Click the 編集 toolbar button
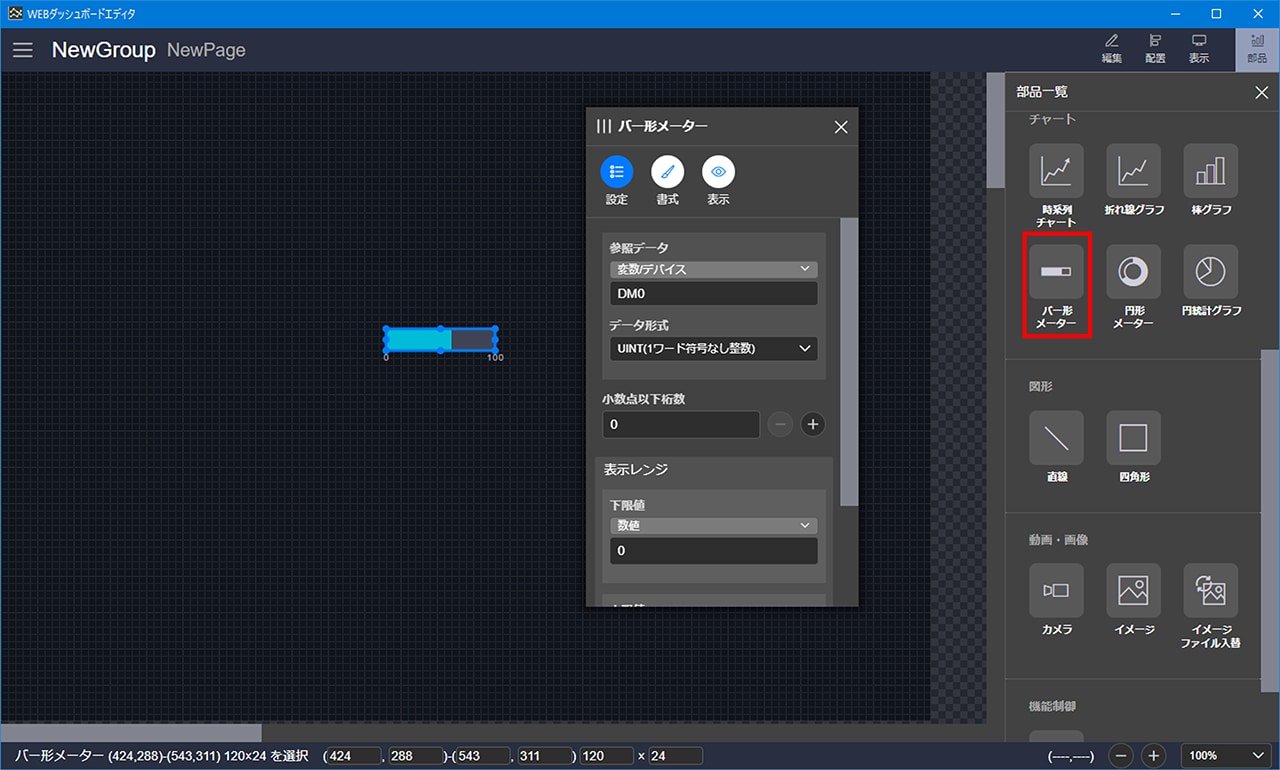This screenshot has width=1280, height=770. tap(1111, 48)
